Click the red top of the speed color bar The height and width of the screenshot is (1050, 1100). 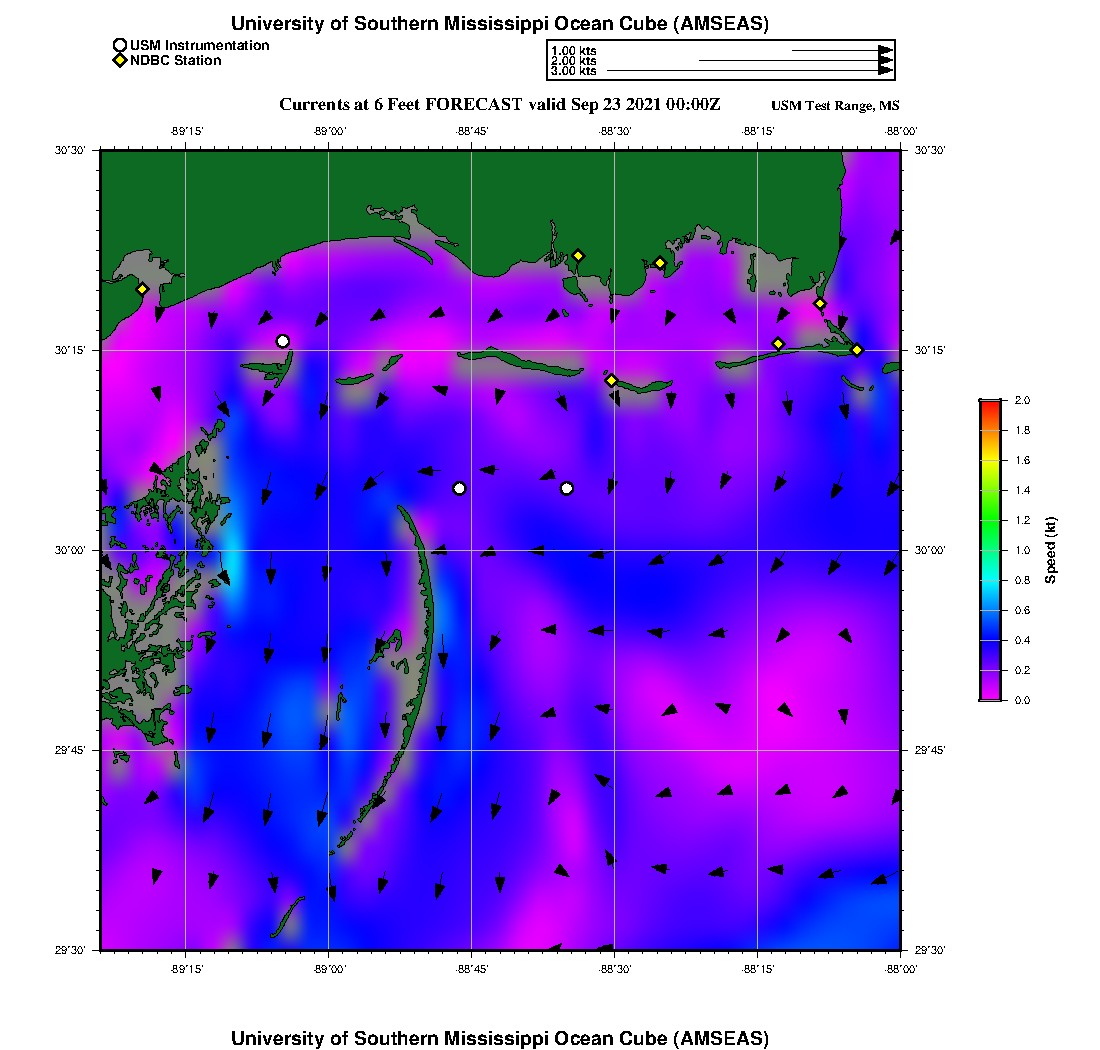click(990, 404)
